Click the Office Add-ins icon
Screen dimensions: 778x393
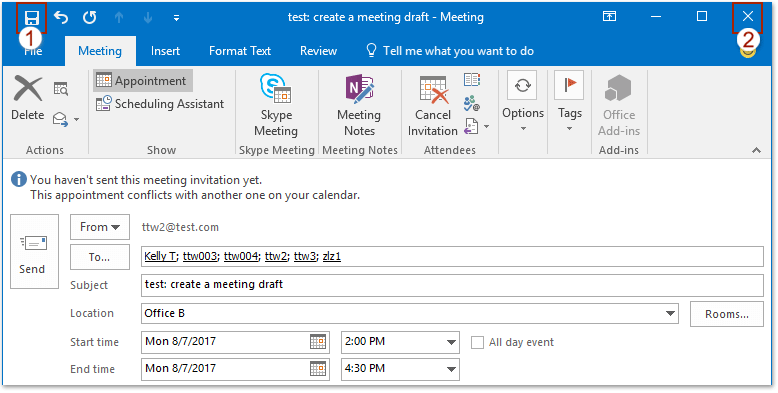click(x=618, y=106)
